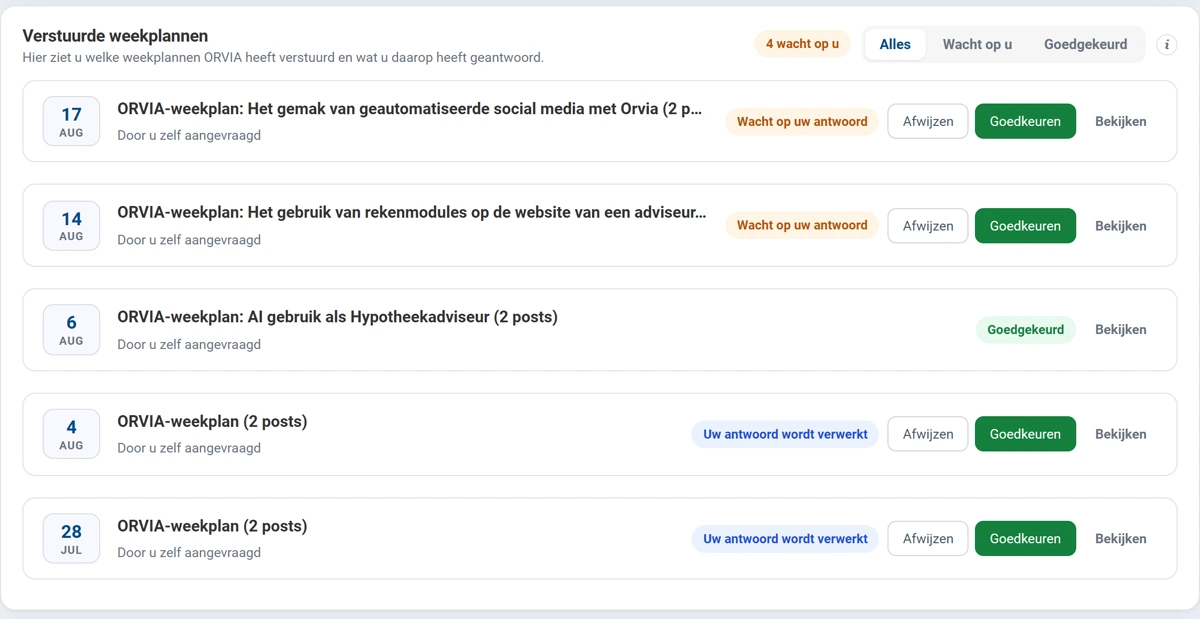The width and height of the screenshot is (1200, 619).
Task: Click 'Wacht op uw antwoord' badge for 17 AUG
Action: coord(802,122)
